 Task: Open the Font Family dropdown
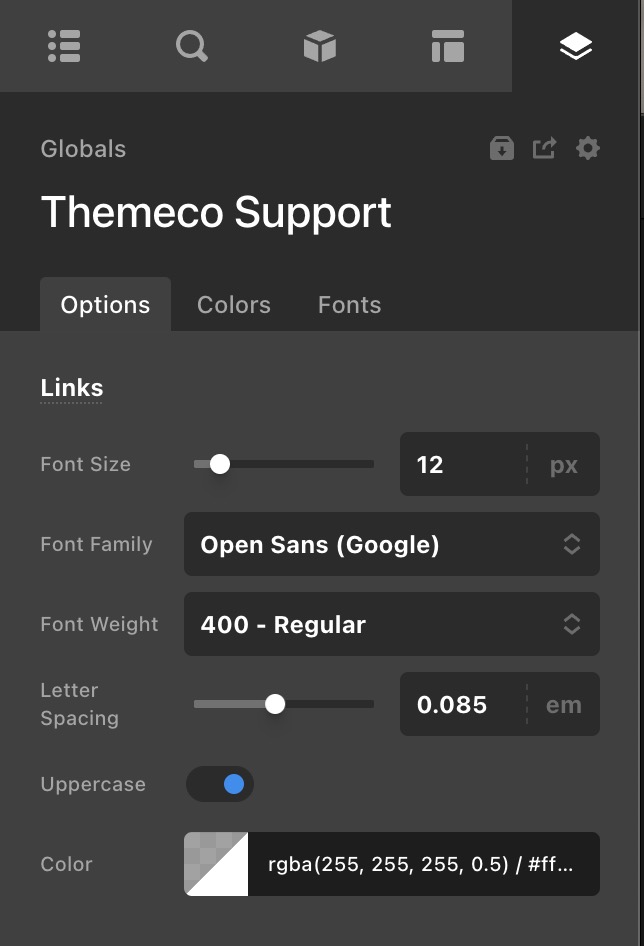[x=391, y=544]
